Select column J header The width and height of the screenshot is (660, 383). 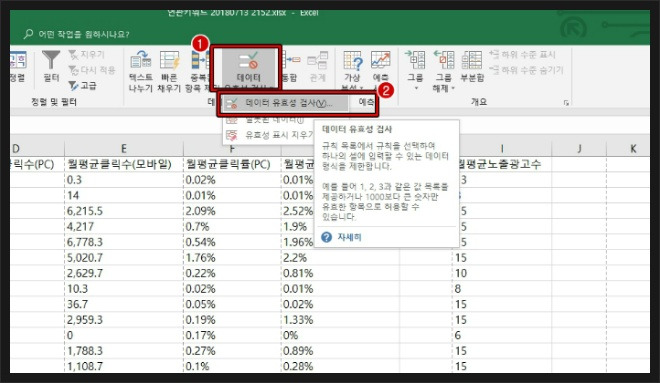pos(579,149)
